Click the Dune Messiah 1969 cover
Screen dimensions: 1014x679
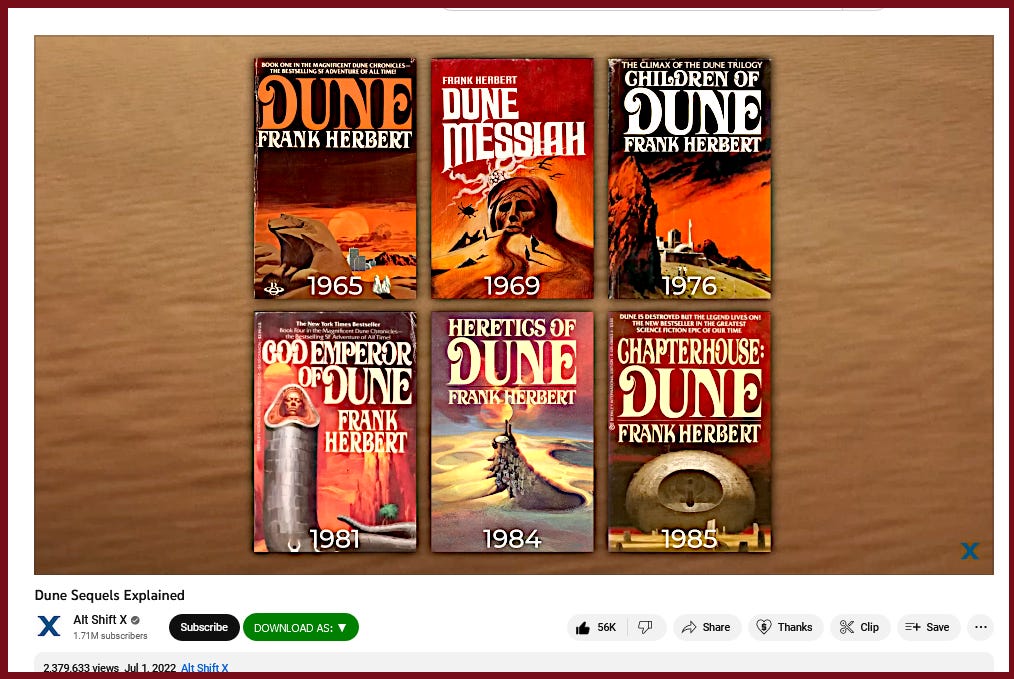tap(512, 178)
